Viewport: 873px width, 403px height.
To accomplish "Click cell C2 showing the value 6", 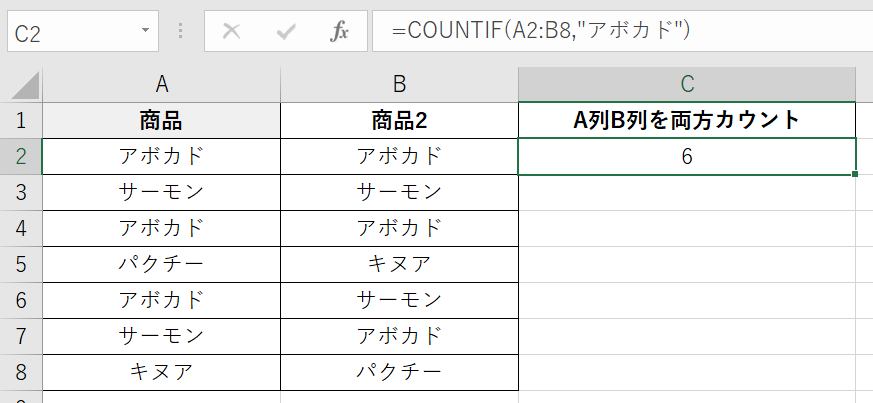I will pyautogui.click(x=687, y=157).
